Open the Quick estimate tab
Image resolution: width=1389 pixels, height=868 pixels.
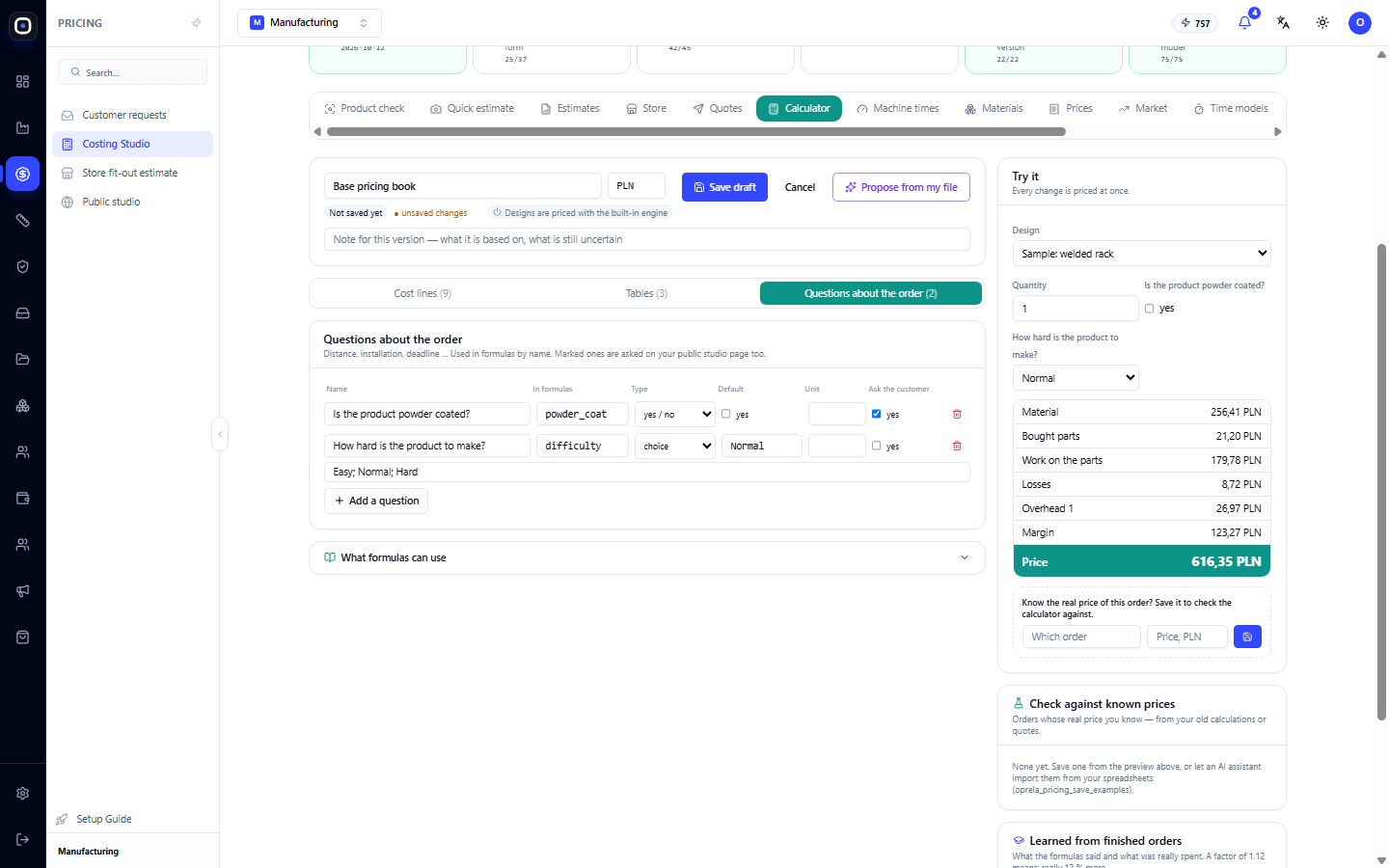[x=472, y=108]
